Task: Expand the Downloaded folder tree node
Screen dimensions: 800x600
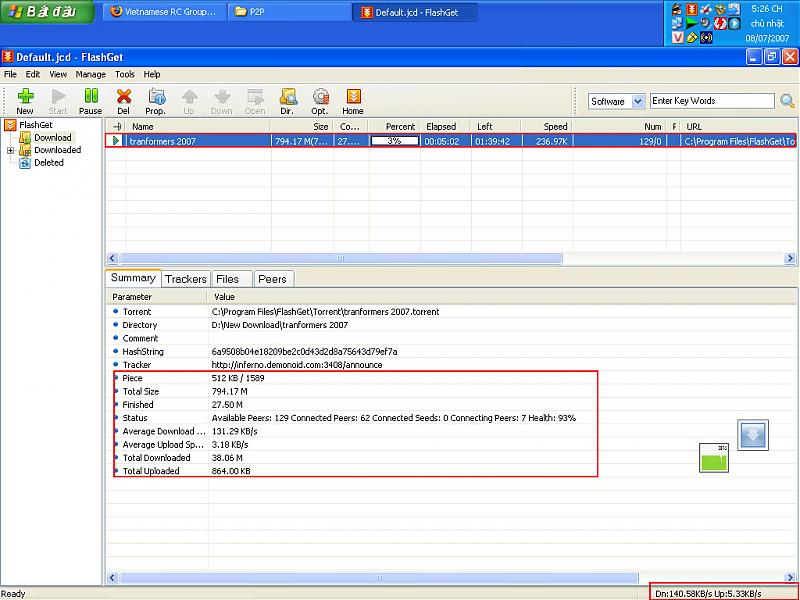Action: (11, 151)
